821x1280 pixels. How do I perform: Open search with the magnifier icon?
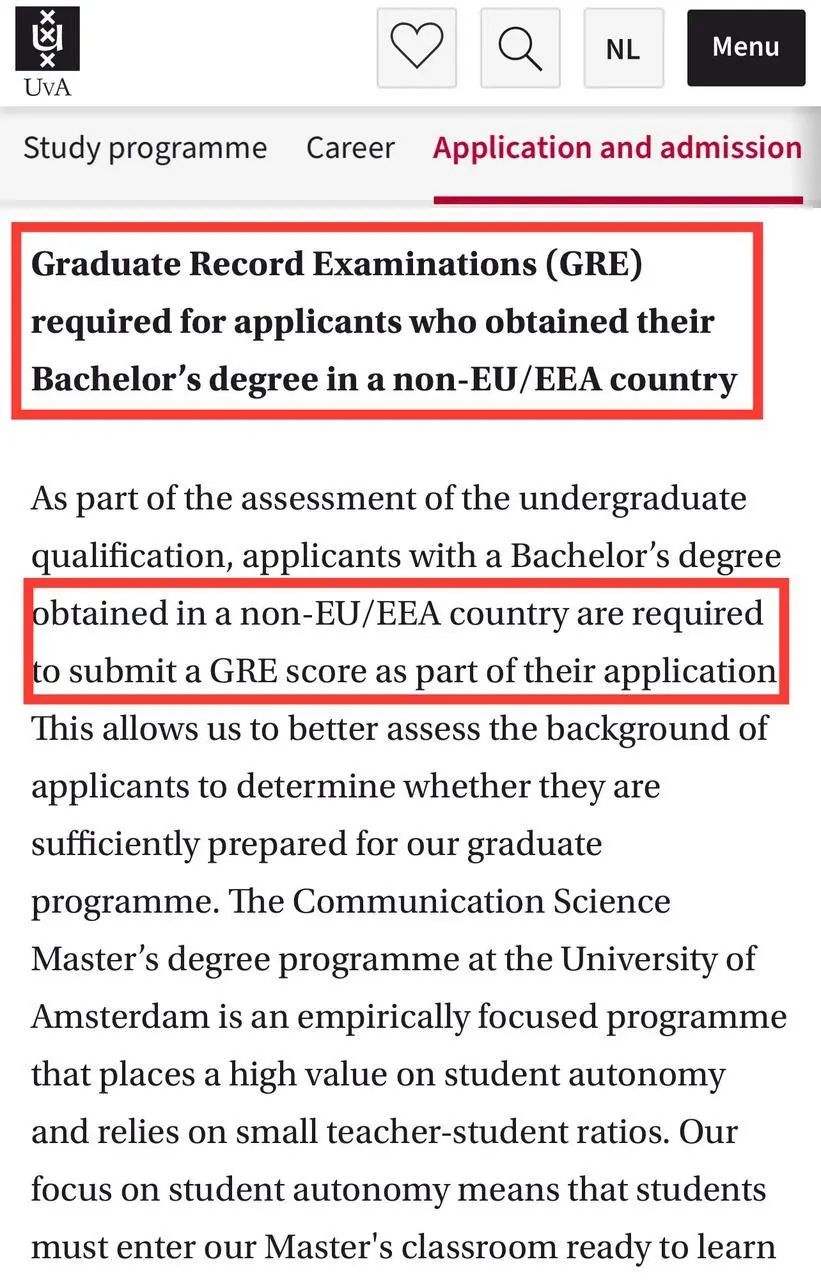[520, 47]
